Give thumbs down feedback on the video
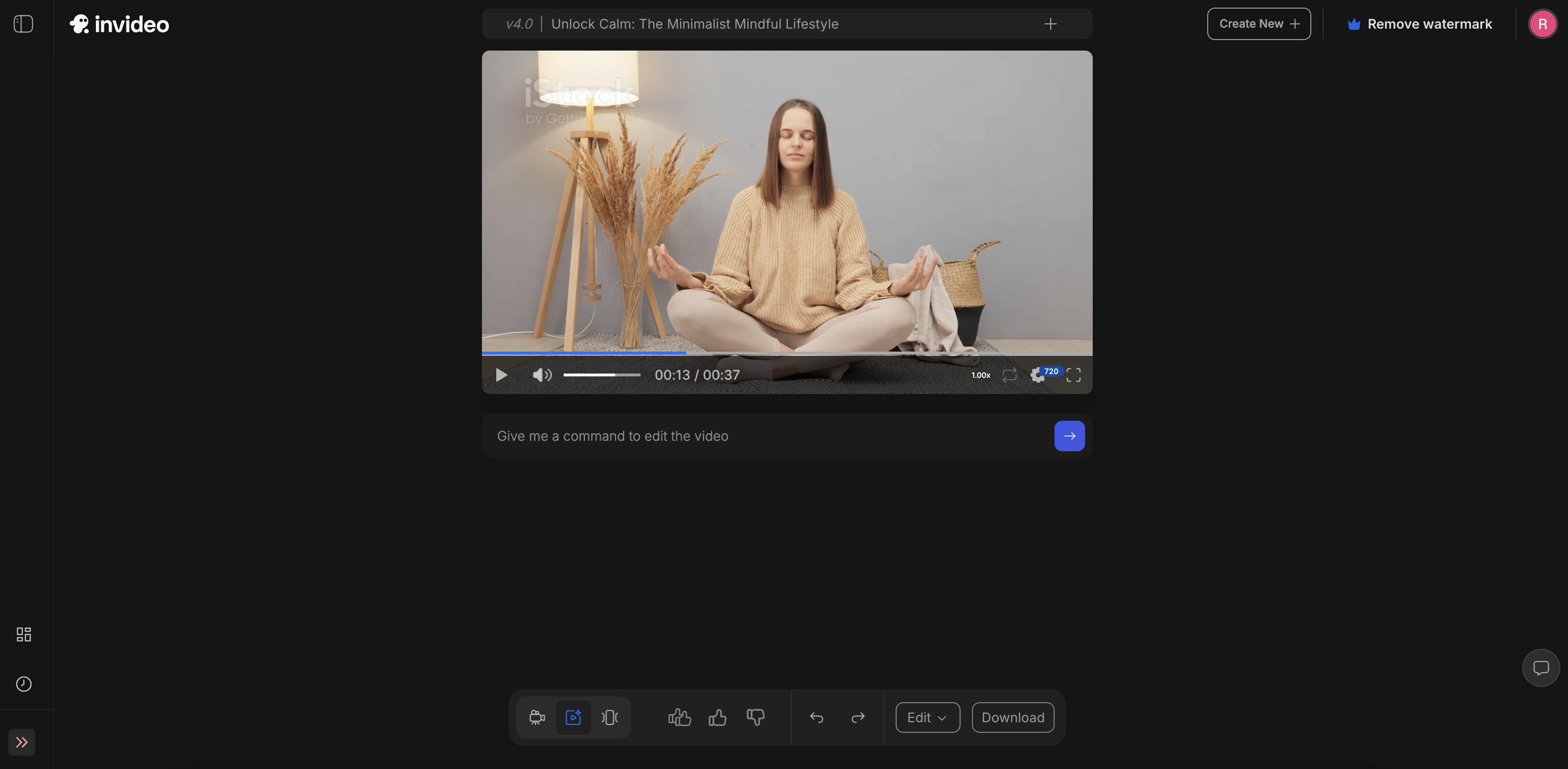Image resolution: width=1568 pixels, height=769 pixels. tap(755, 717)
